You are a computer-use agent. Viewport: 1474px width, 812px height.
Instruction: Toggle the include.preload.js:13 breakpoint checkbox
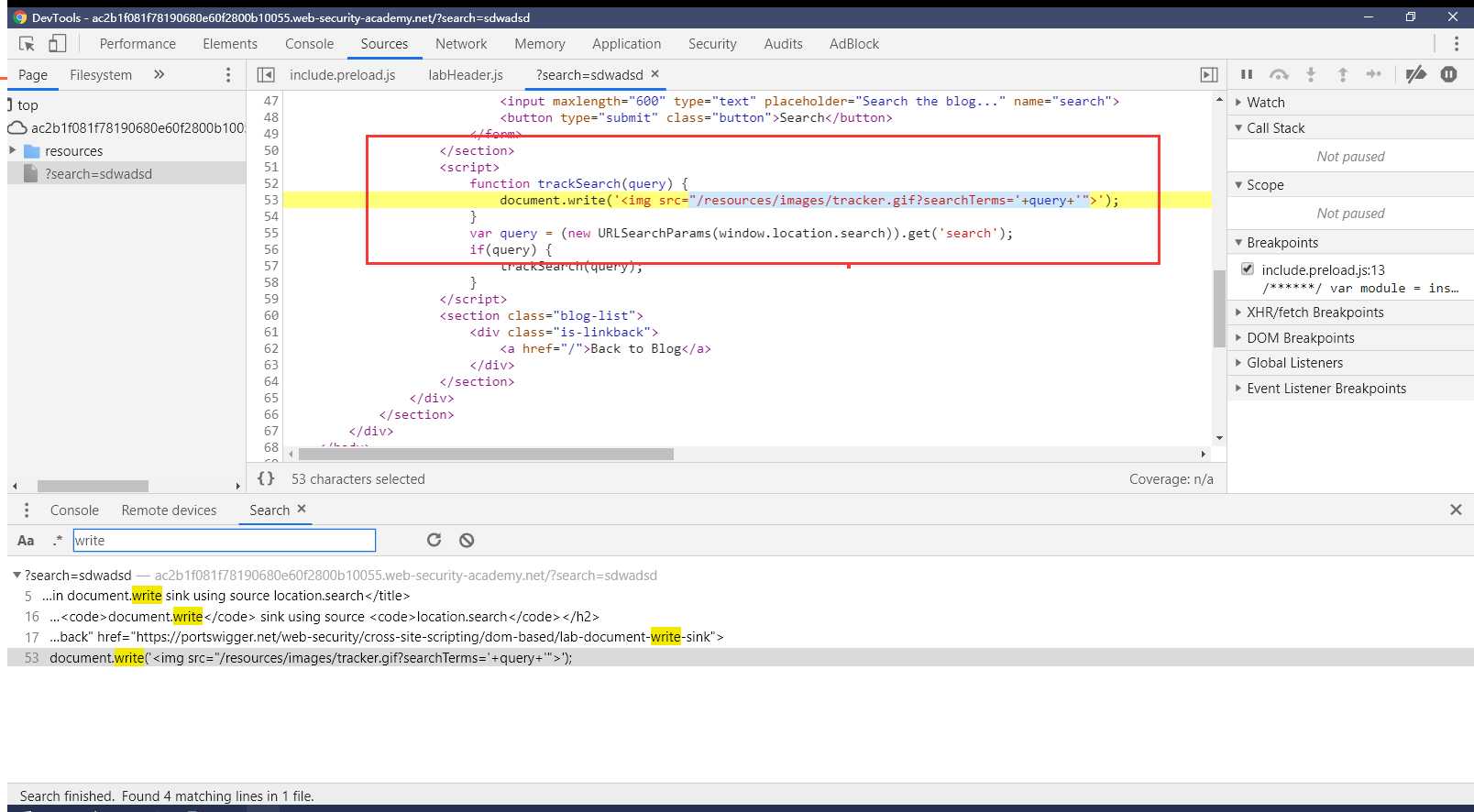tap(1248, 269)
